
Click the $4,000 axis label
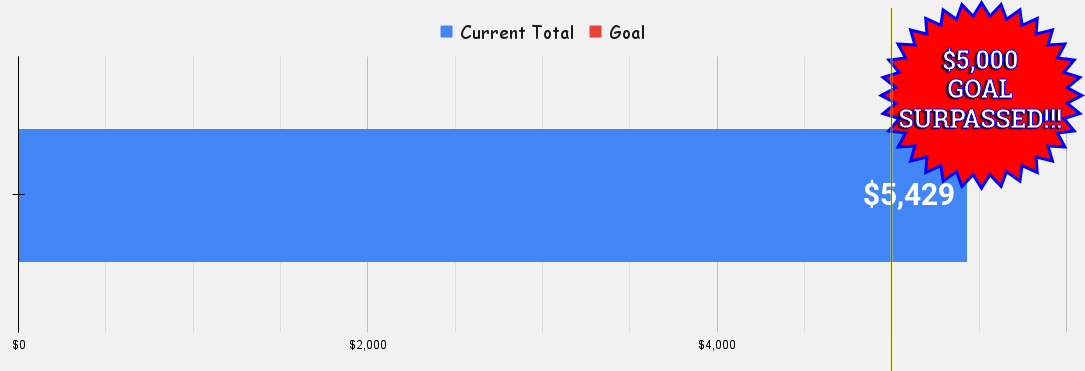click(717, 345)
